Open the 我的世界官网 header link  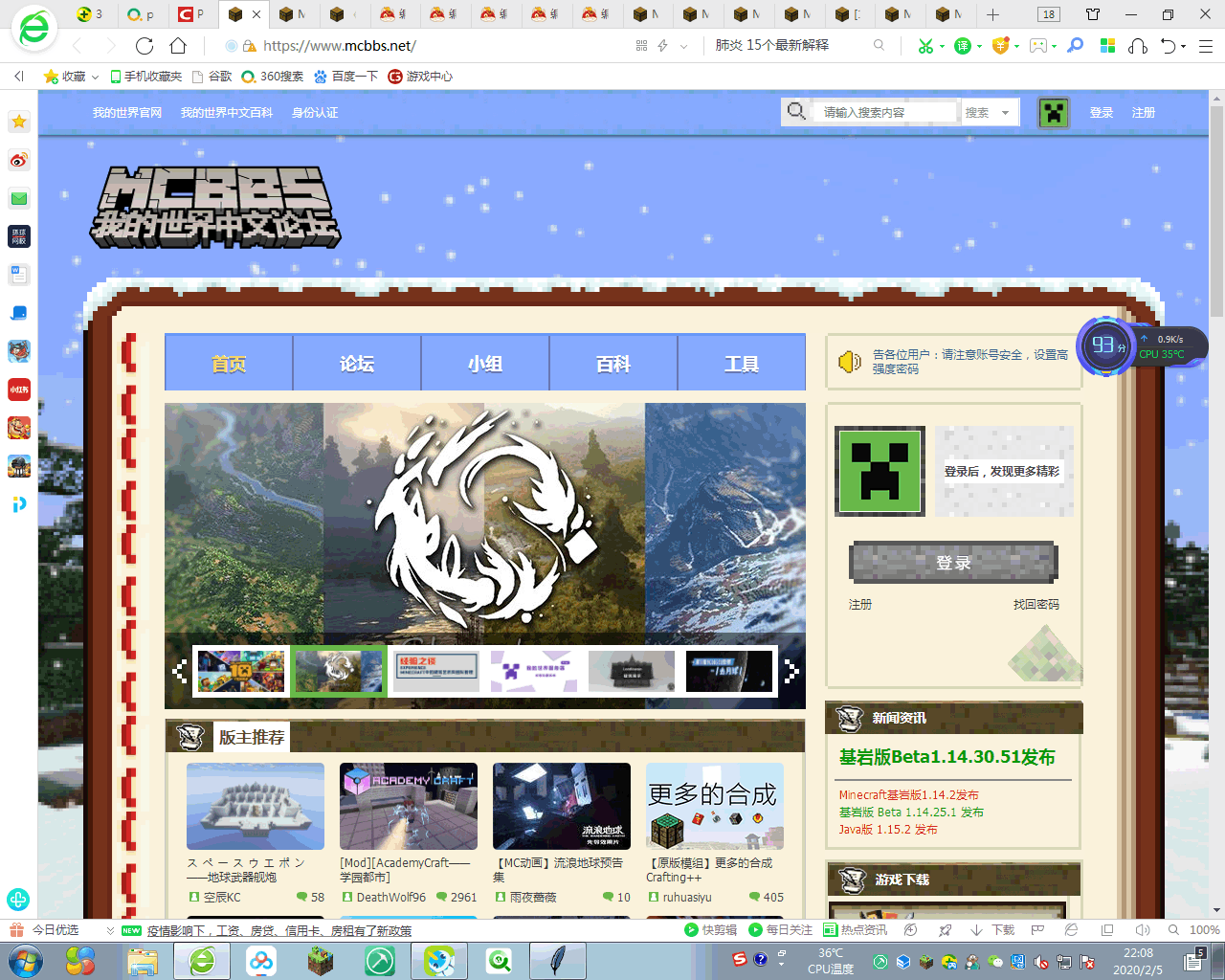tap(127, 113)
